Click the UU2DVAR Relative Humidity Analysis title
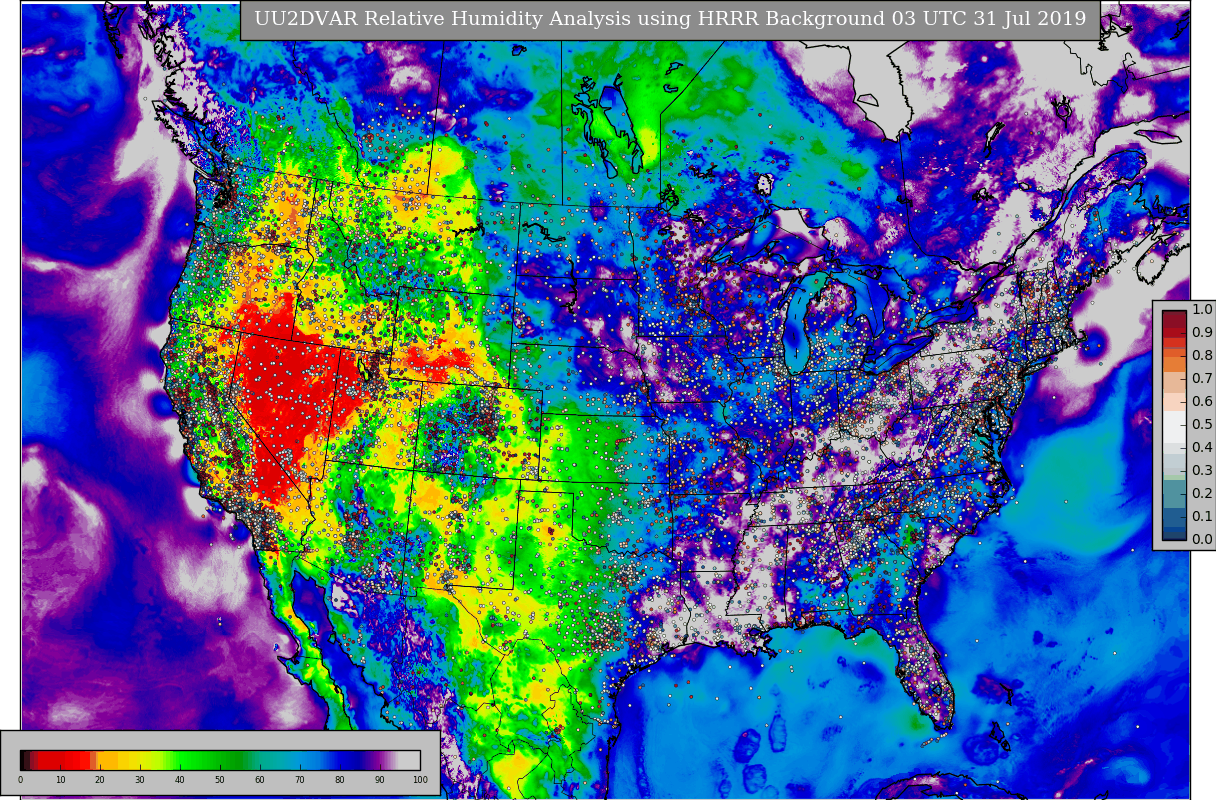1216x800 pixels. tap(670, 19)
